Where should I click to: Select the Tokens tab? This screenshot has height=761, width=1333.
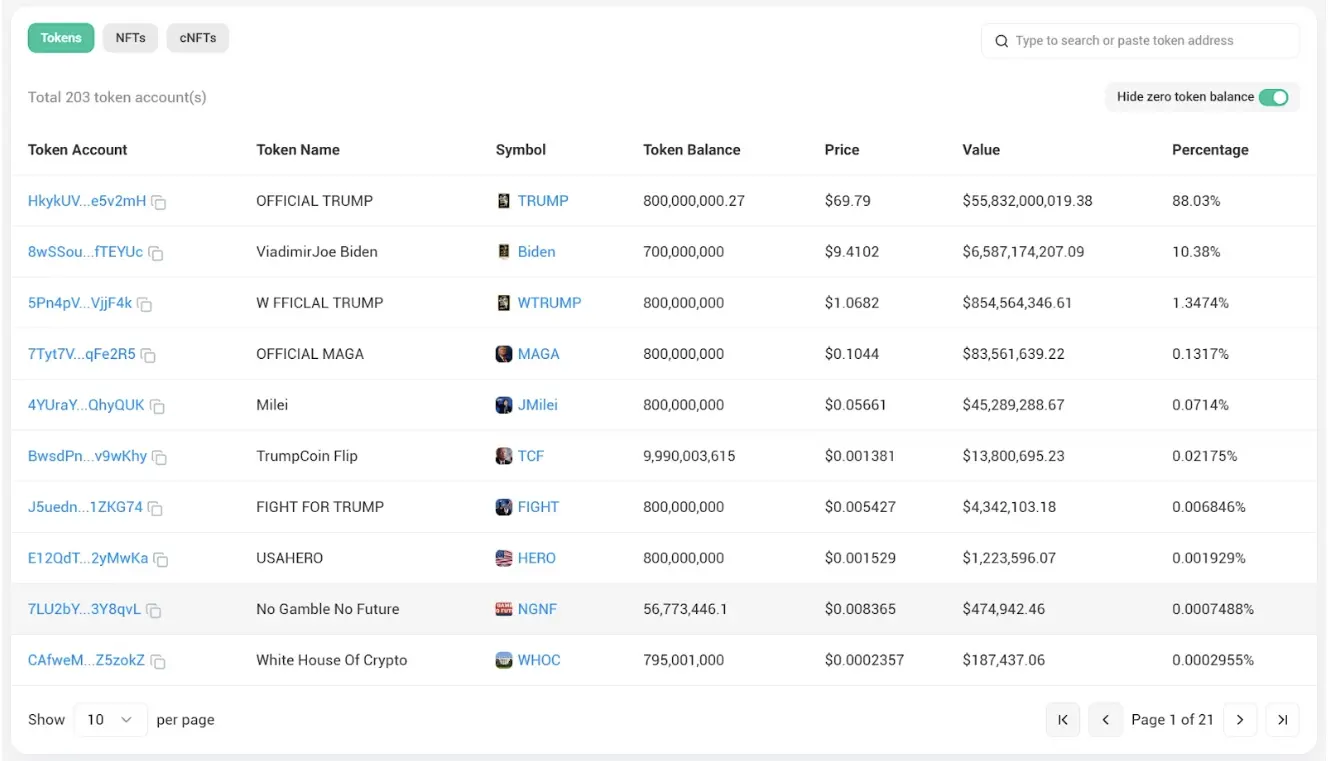coord(61,38)
